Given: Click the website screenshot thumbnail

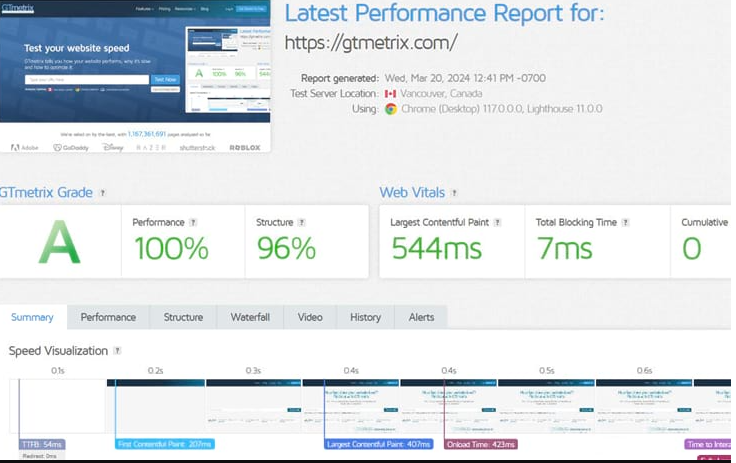Looking at the screenshot, I should coord(135,75).
